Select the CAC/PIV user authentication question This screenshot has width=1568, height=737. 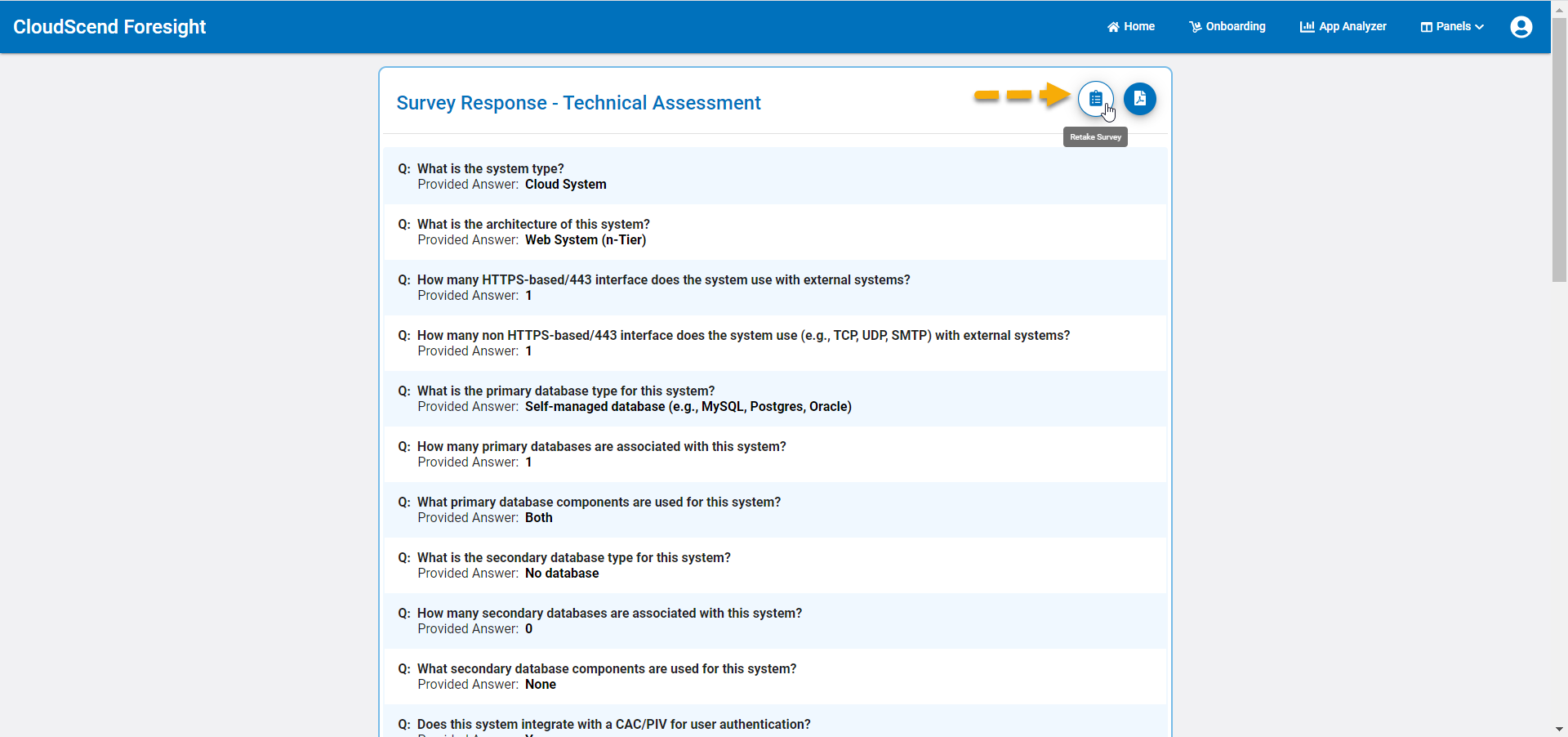click(x=613, y=725)
